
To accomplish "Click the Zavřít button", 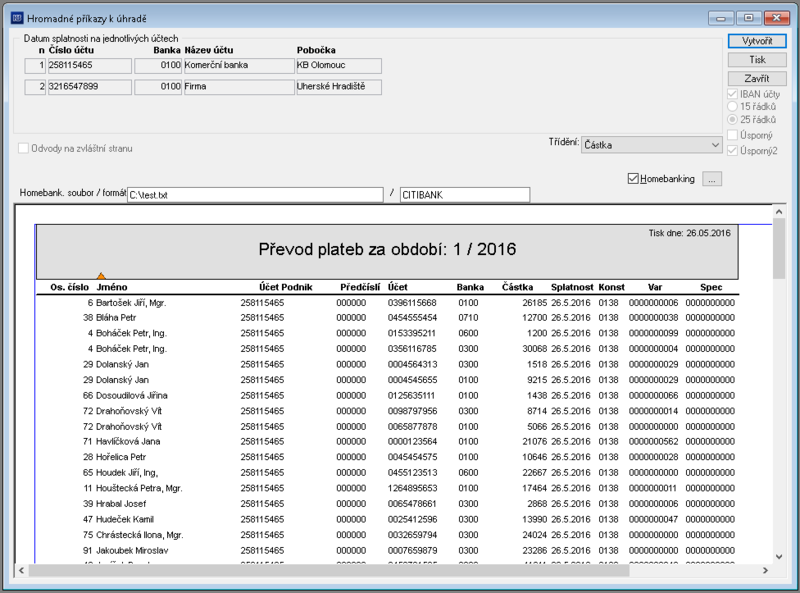I will [x=757, y=79].
